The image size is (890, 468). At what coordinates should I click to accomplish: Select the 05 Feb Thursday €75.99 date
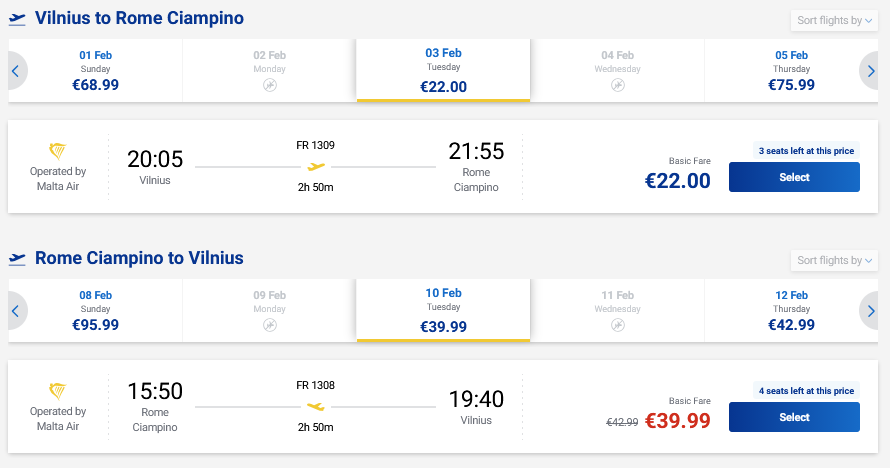coord(791,71)
